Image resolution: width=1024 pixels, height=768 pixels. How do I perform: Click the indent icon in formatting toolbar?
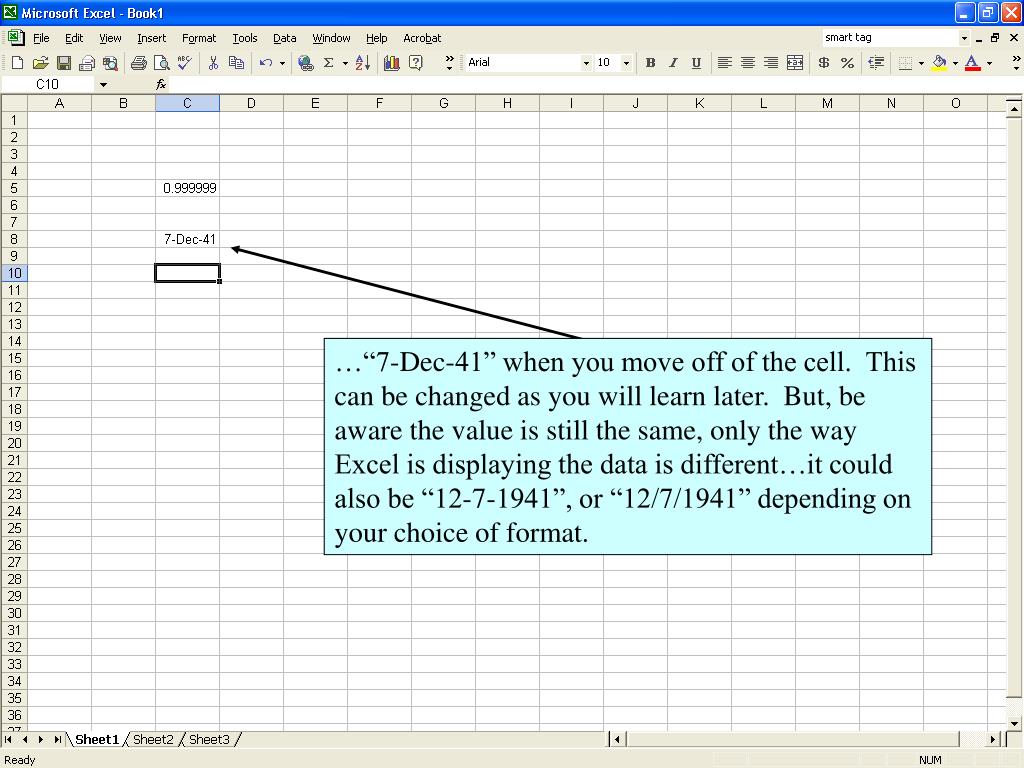[876, 63]
